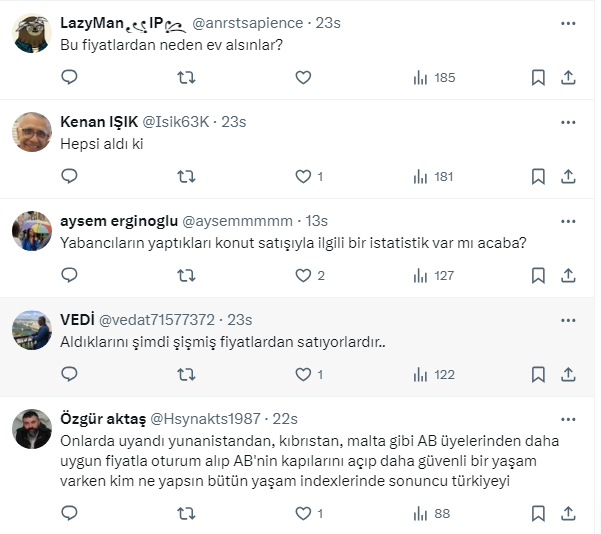This screenshot has height=534, width=601.
Task: Bookmark Özgür aktaş's tweet
Action: coord(538,513)
